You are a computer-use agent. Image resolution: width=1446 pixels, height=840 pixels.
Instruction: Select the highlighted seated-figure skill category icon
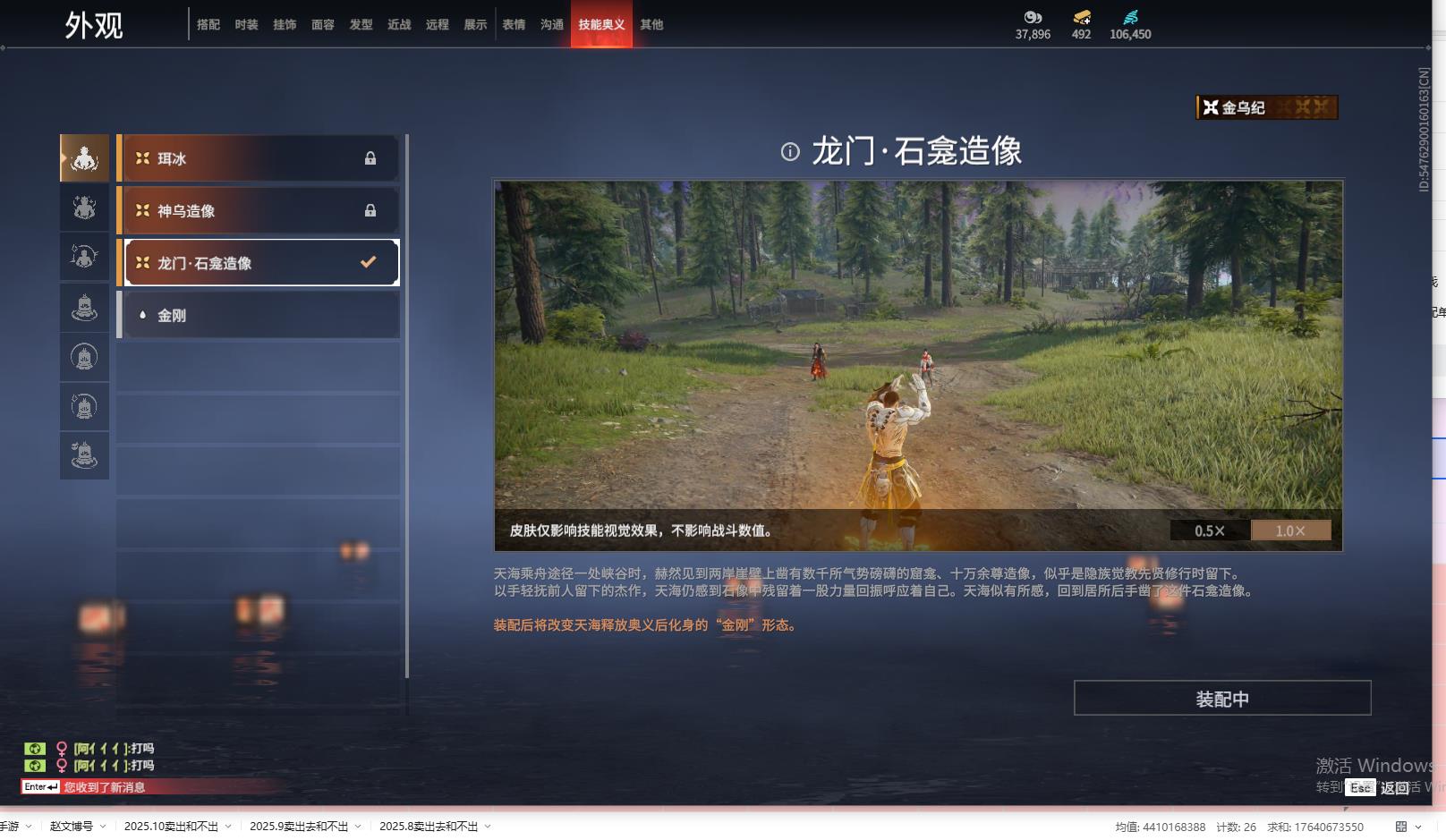84,158
